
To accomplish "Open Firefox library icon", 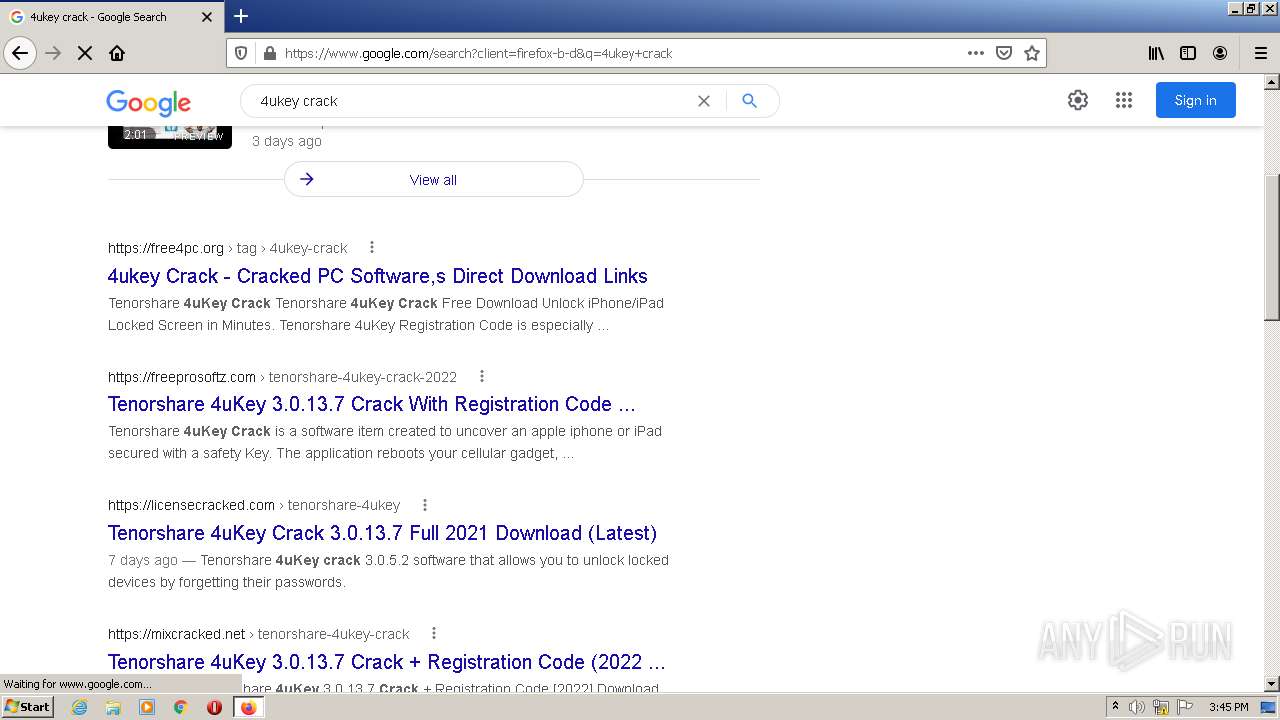I will click(1156, 53).
